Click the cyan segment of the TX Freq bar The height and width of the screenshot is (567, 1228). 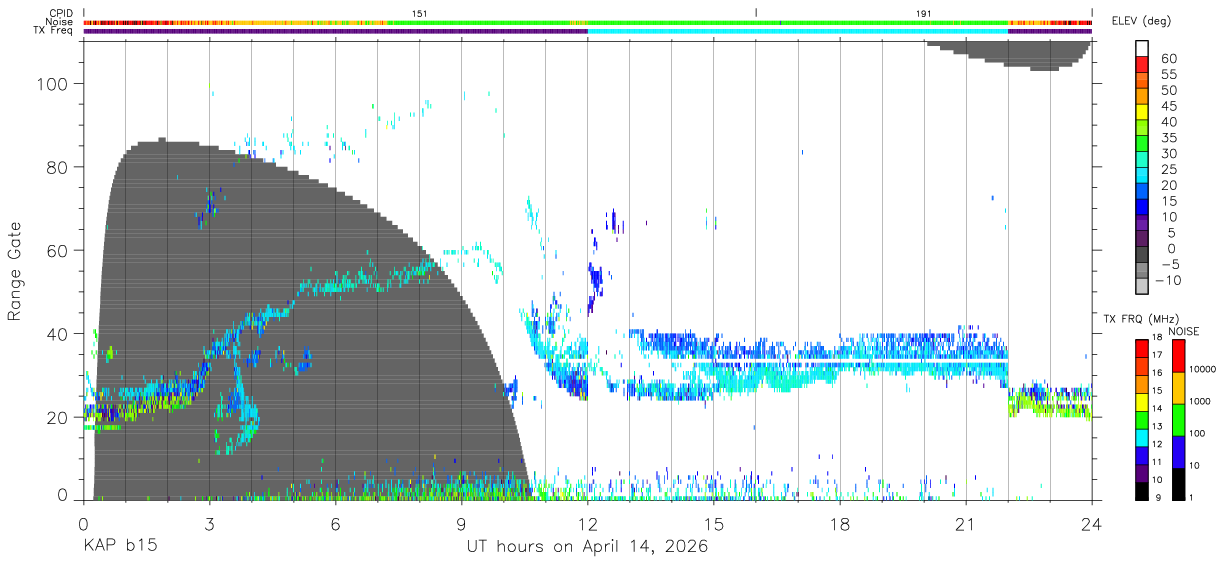pyautogui.click(x=798, y=31)
